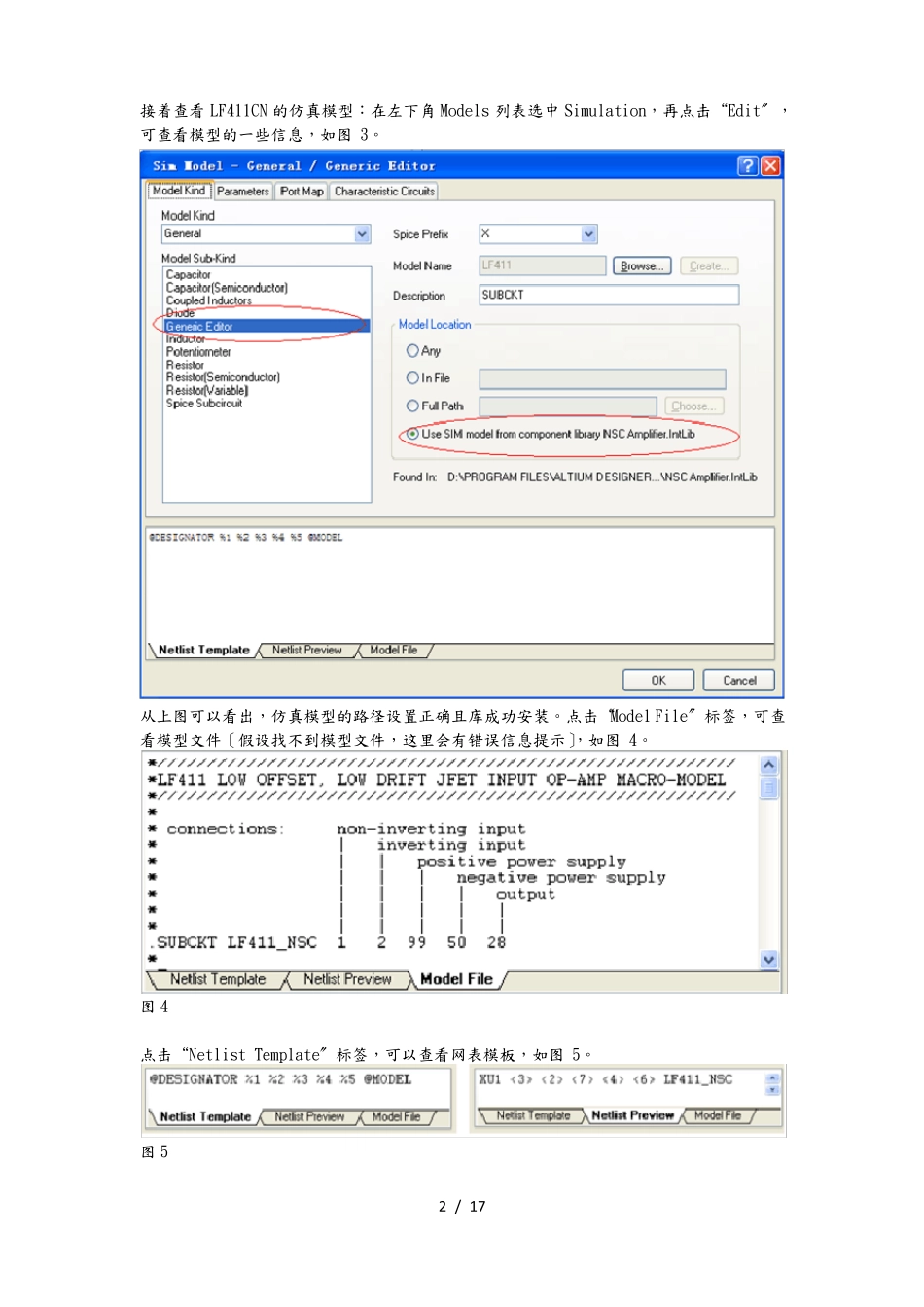
Task: Select the In File radio button
Action: pos(412,377)
